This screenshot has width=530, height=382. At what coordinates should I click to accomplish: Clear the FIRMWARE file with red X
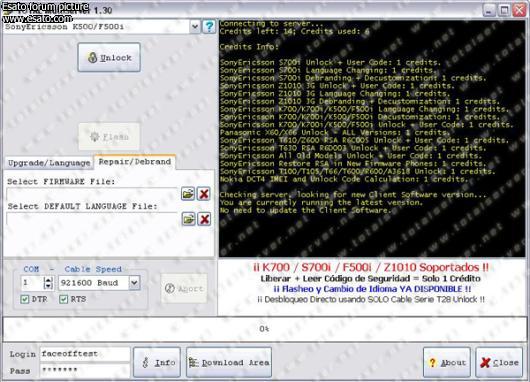pyautogui.click(x=204, y=194)
